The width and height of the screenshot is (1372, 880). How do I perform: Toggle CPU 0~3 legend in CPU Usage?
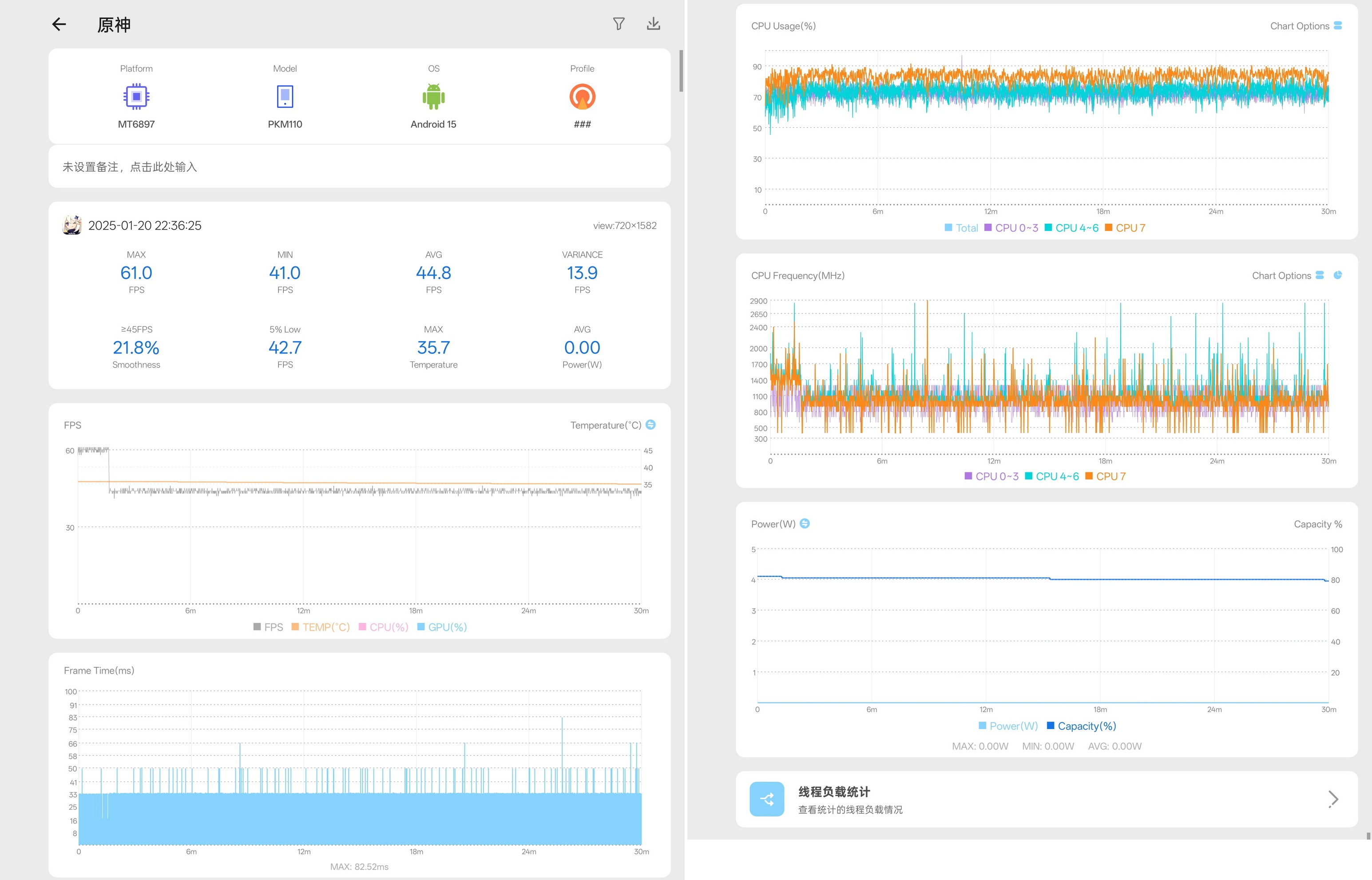tap(1011, 228)
